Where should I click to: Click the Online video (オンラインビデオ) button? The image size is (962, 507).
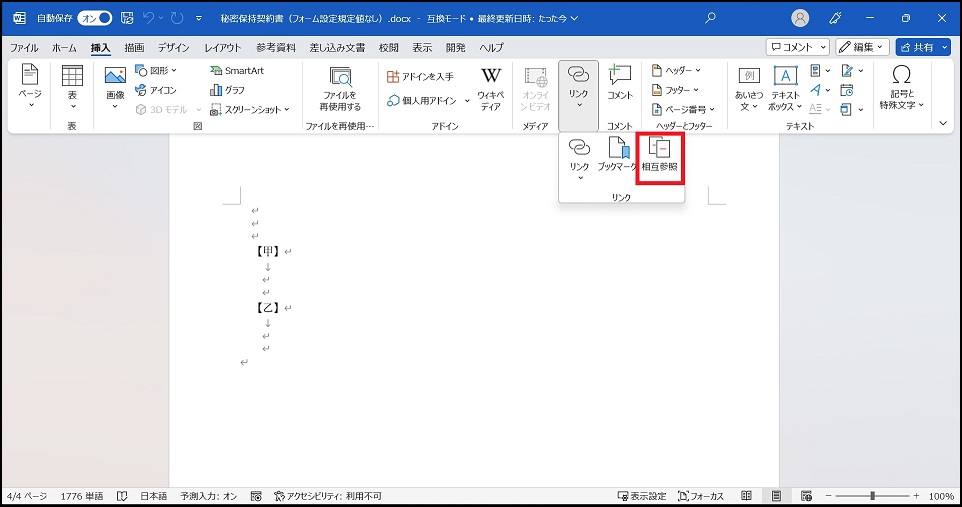pyautogui.click(x=535, y=89)
